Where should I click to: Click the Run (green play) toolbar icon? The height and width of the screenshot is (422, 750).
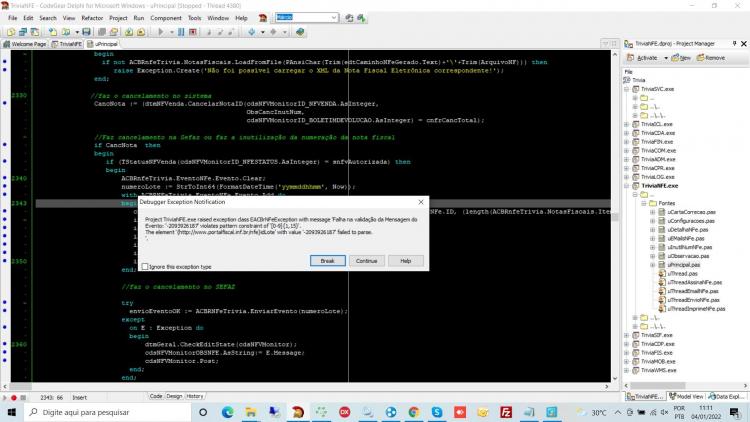161,32
